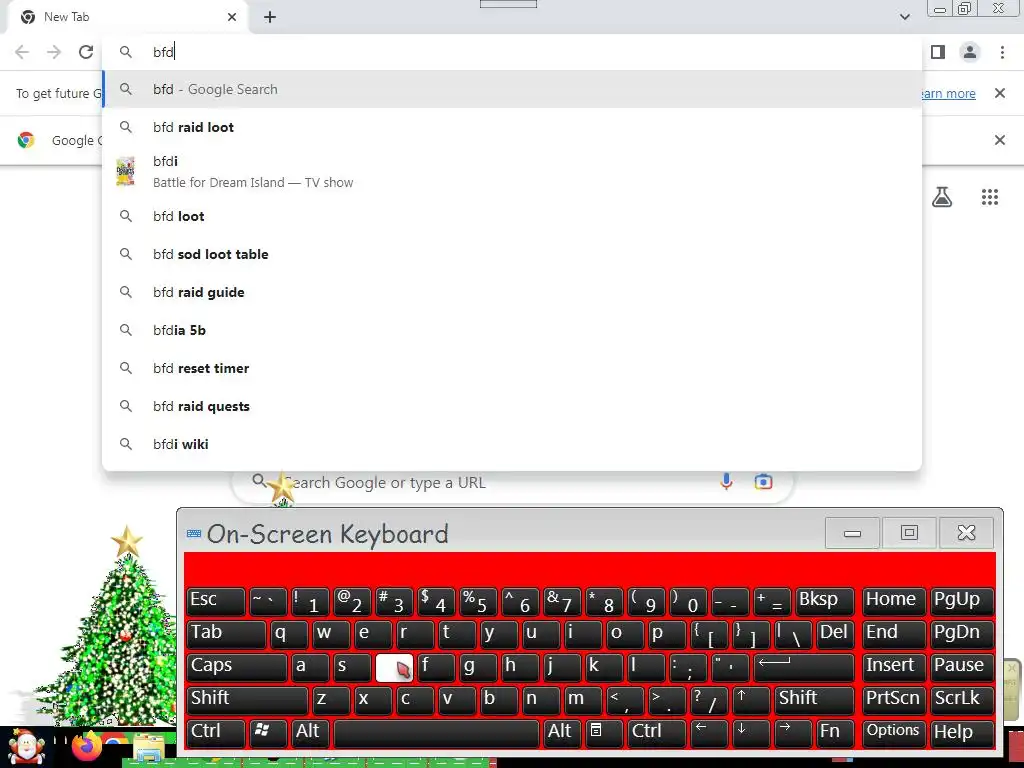Image resolution: width=1024 pixels, height=768 pixels.
Task: Open the tab search chevron
Action: tap(904, 17)
